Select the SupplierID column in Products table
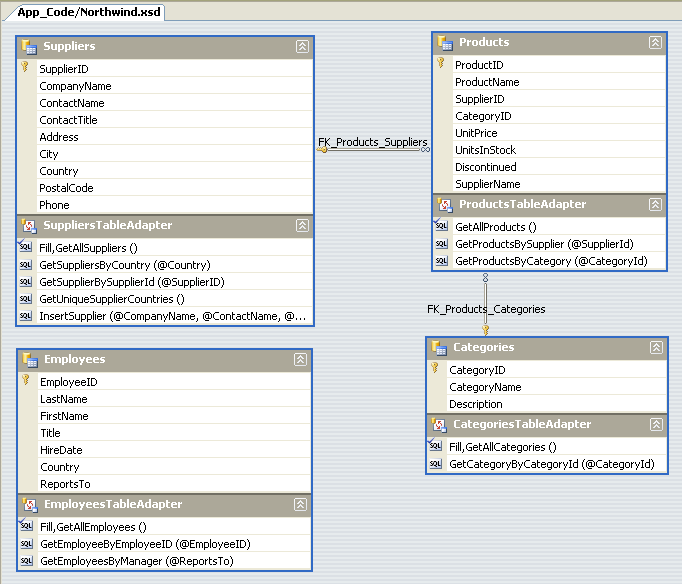 559,99
